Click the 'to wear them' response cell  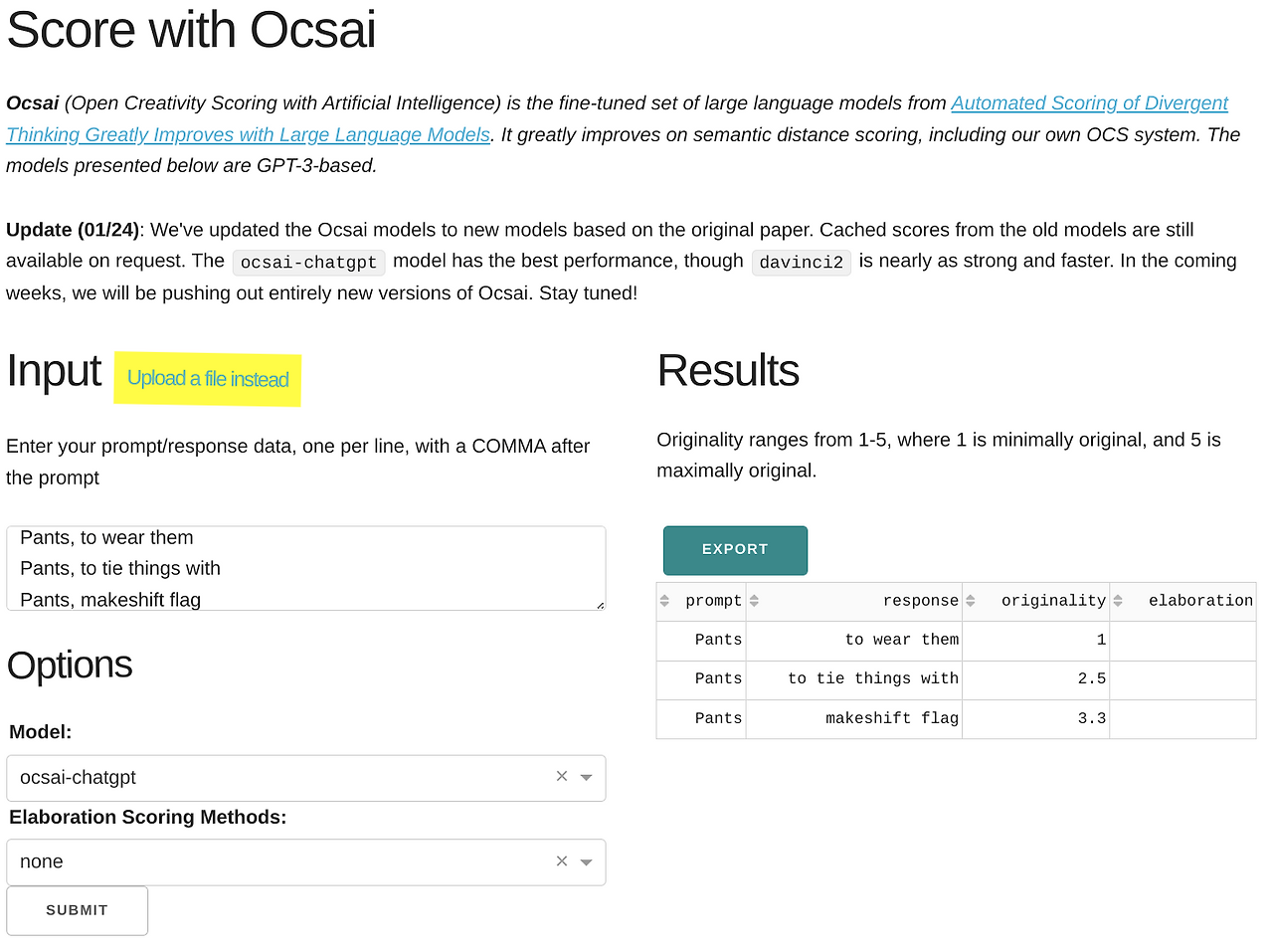coord(854,641)
